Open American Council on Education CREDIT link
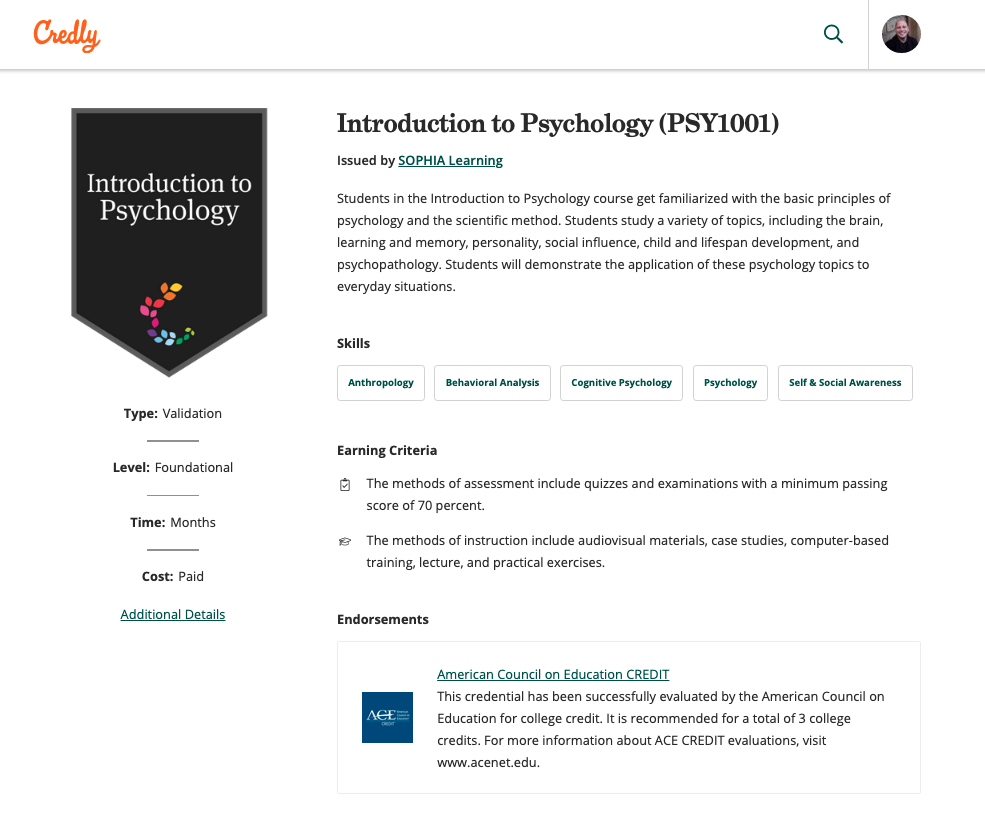Screen dimensions: 985x820 pyautogui.click(x=553, y=674)
